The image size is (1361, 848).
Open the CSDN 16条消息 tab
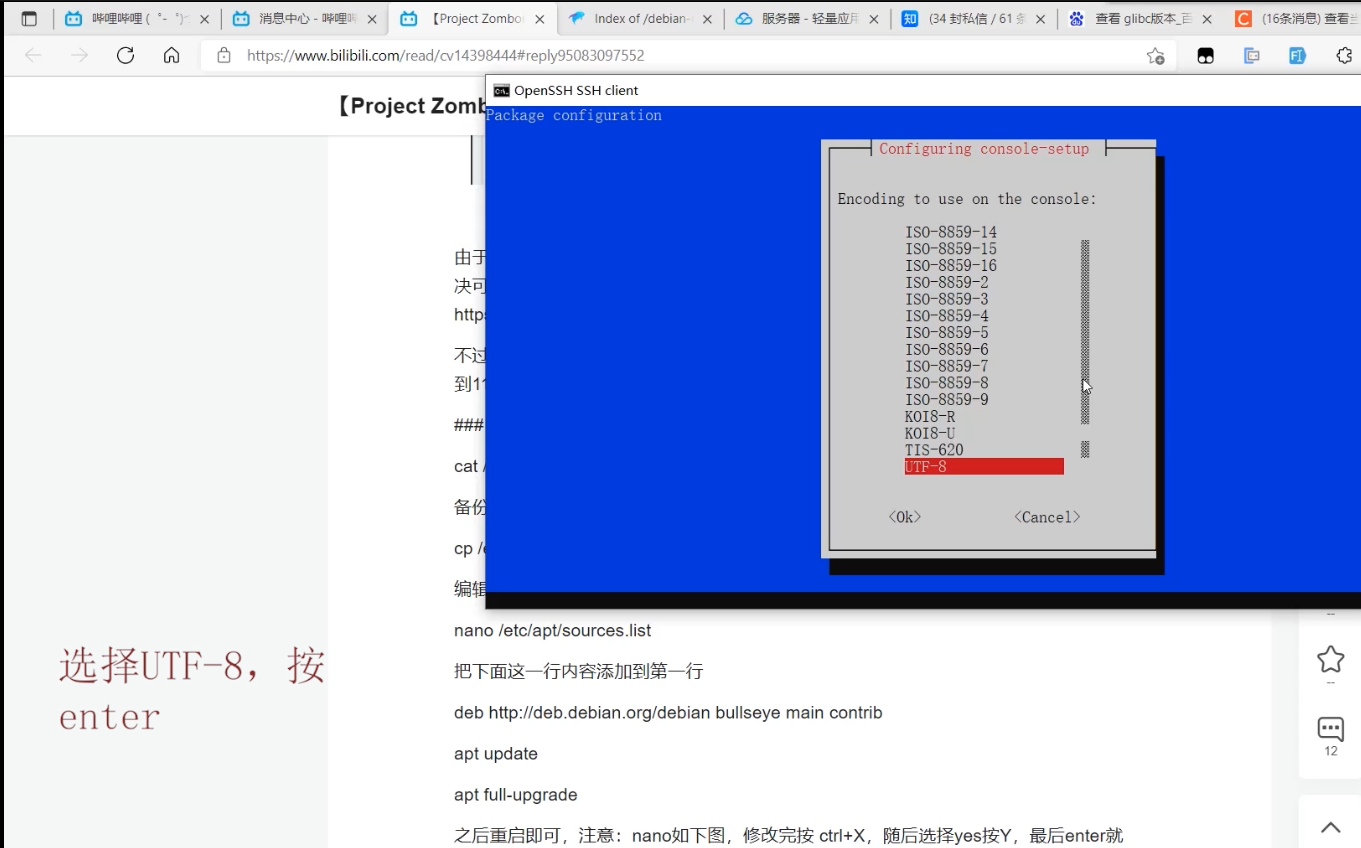coord(1295,18)
